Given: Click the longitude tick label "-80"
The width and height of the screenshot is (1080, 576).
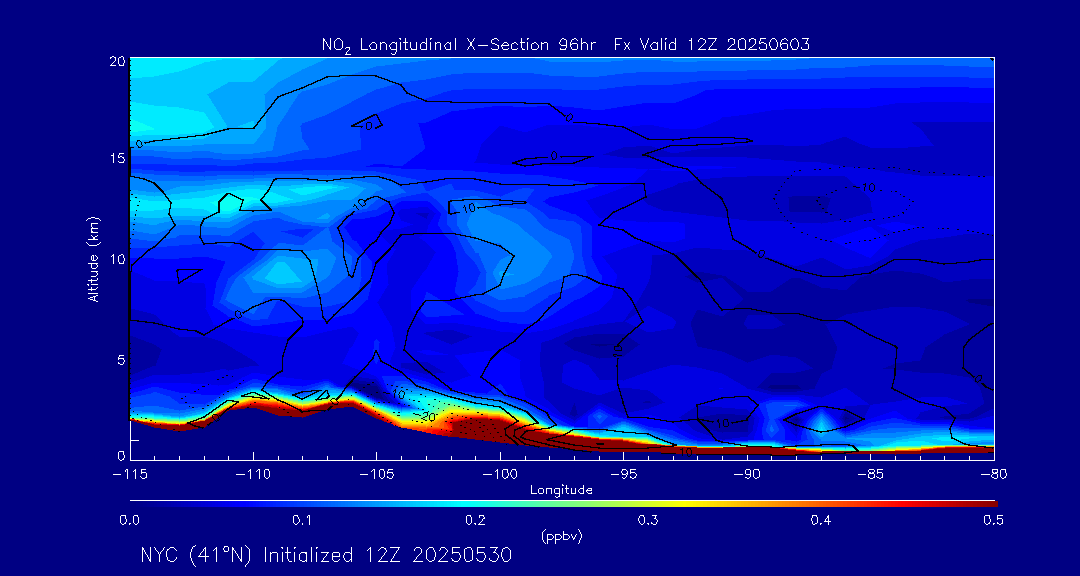Looking at the screenshot, I should (993, 474).
